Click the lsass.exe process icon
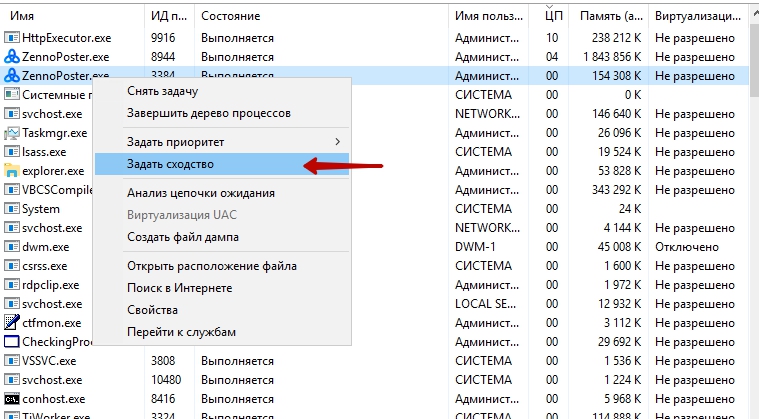 click(12, 152)
